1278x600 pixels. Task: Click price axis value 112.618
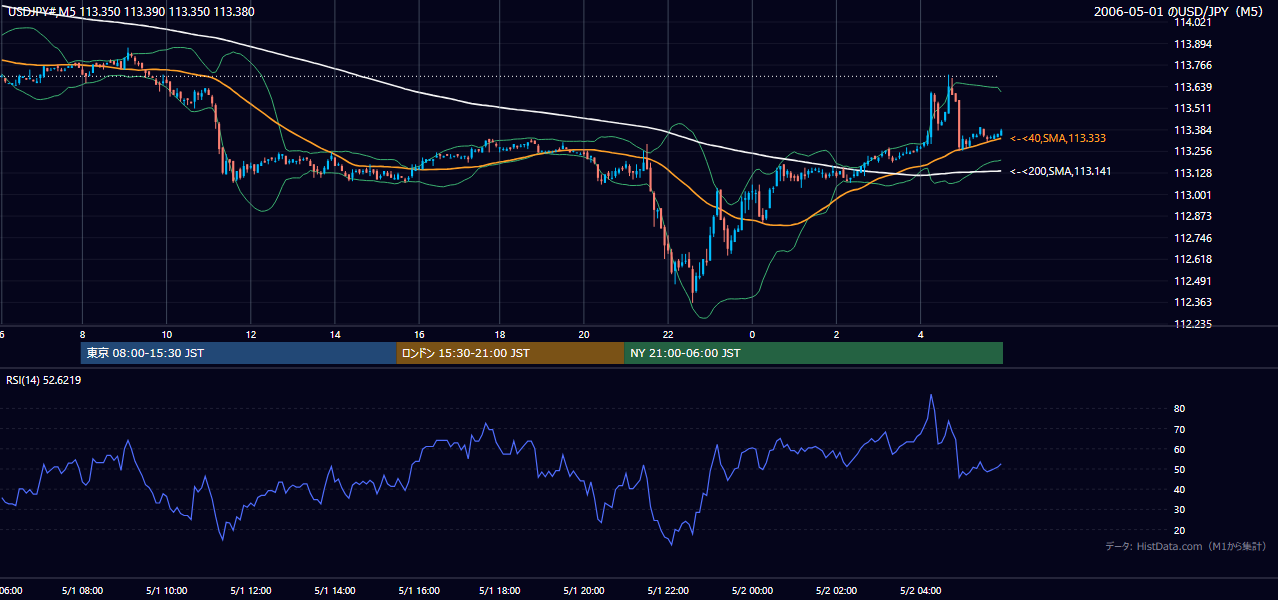1194,259
